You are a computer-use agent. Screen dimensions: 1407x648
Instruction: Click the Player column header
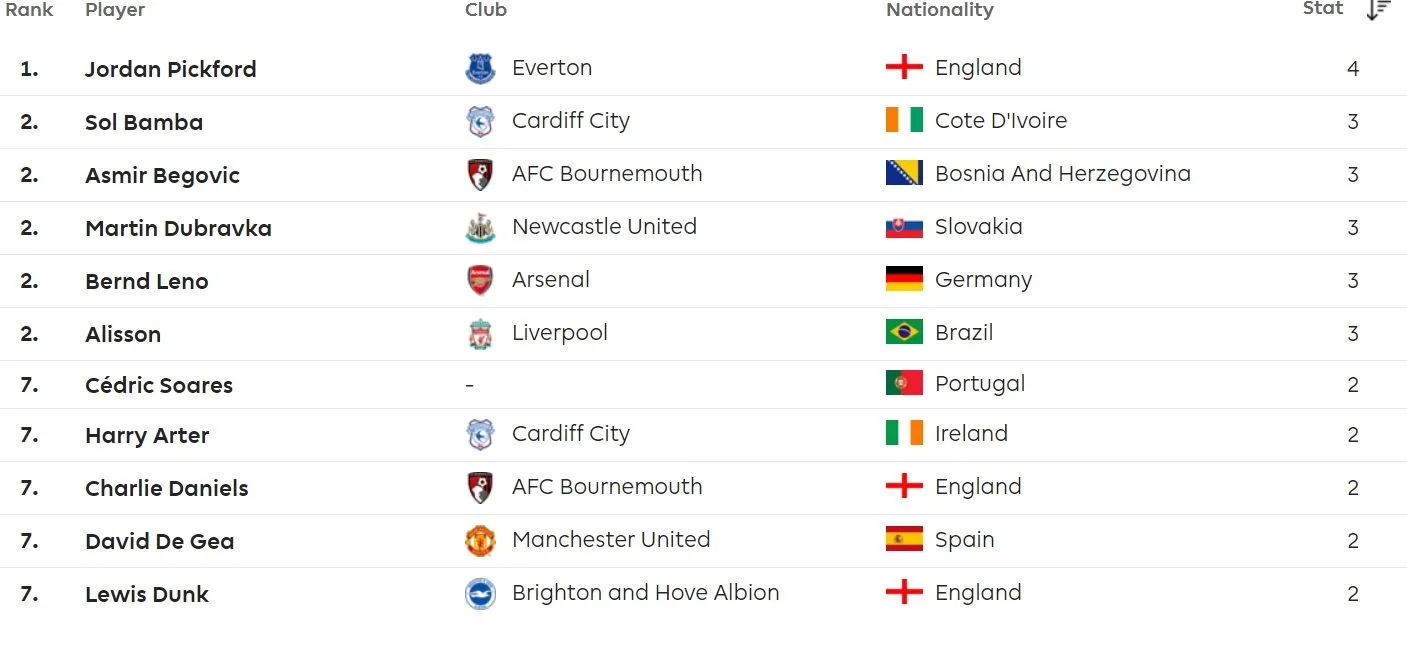click(x=115, y=10)
